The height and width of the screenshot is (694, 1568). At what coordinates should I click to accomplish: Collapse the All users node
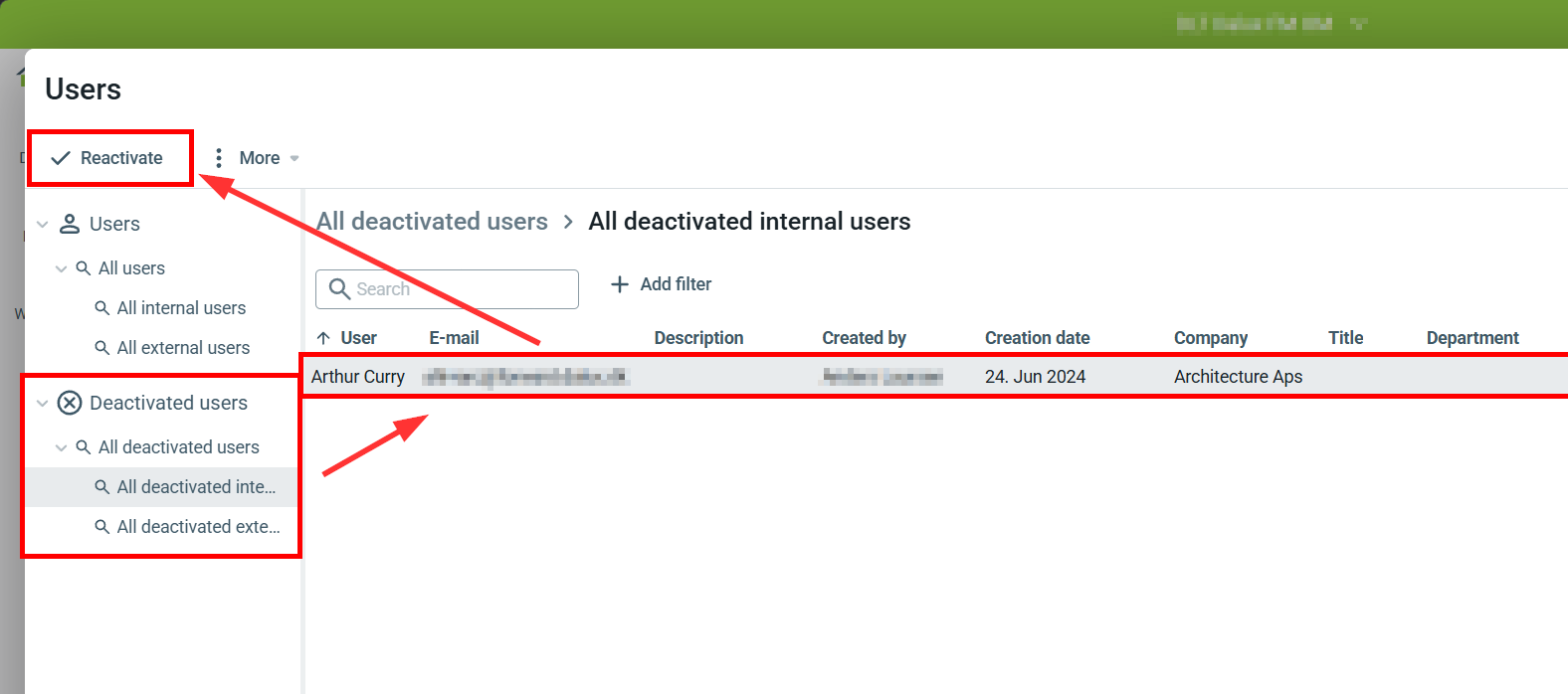[62, 268]
